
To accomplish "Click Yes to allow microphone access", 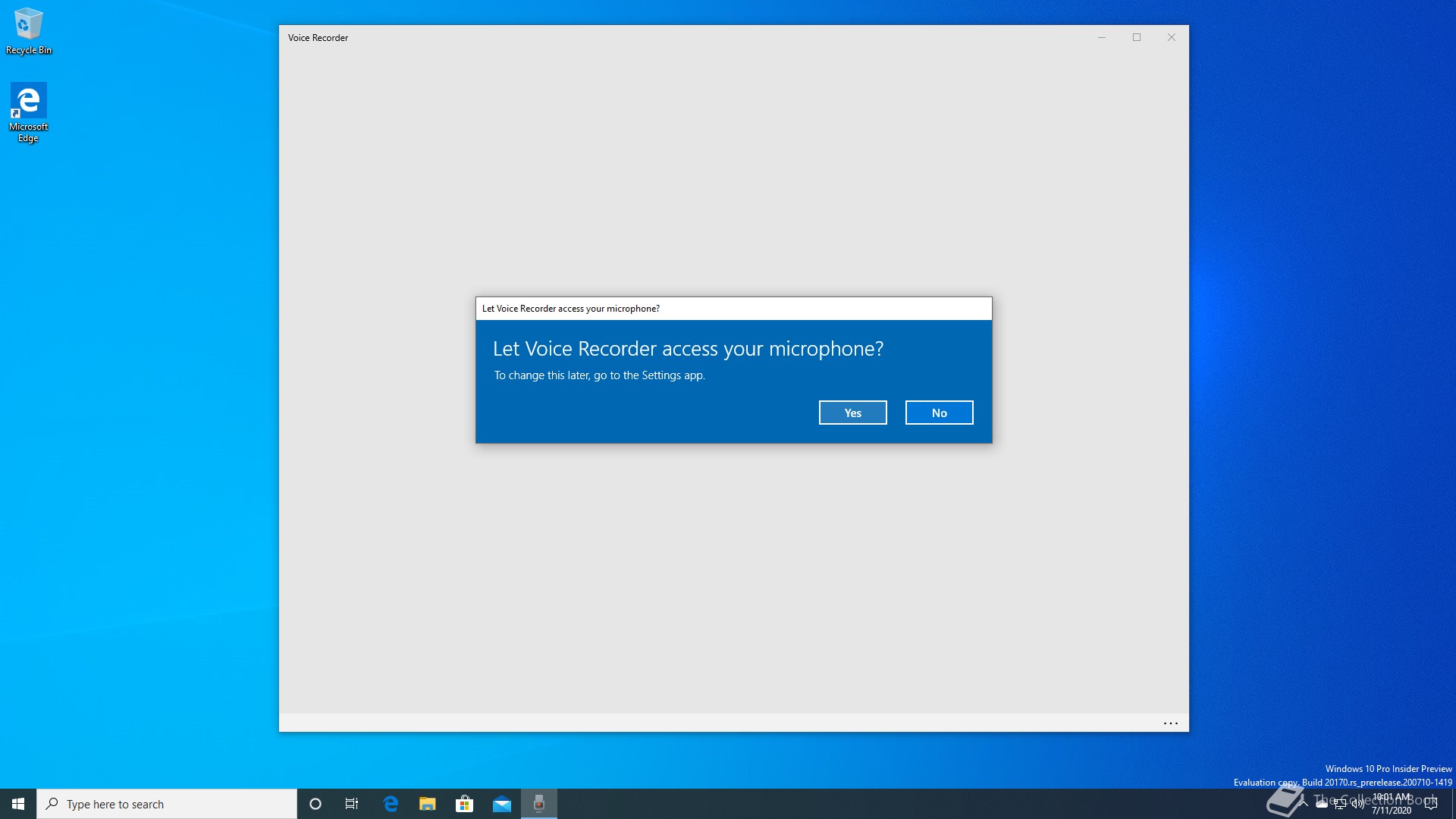I will point(852,413).
